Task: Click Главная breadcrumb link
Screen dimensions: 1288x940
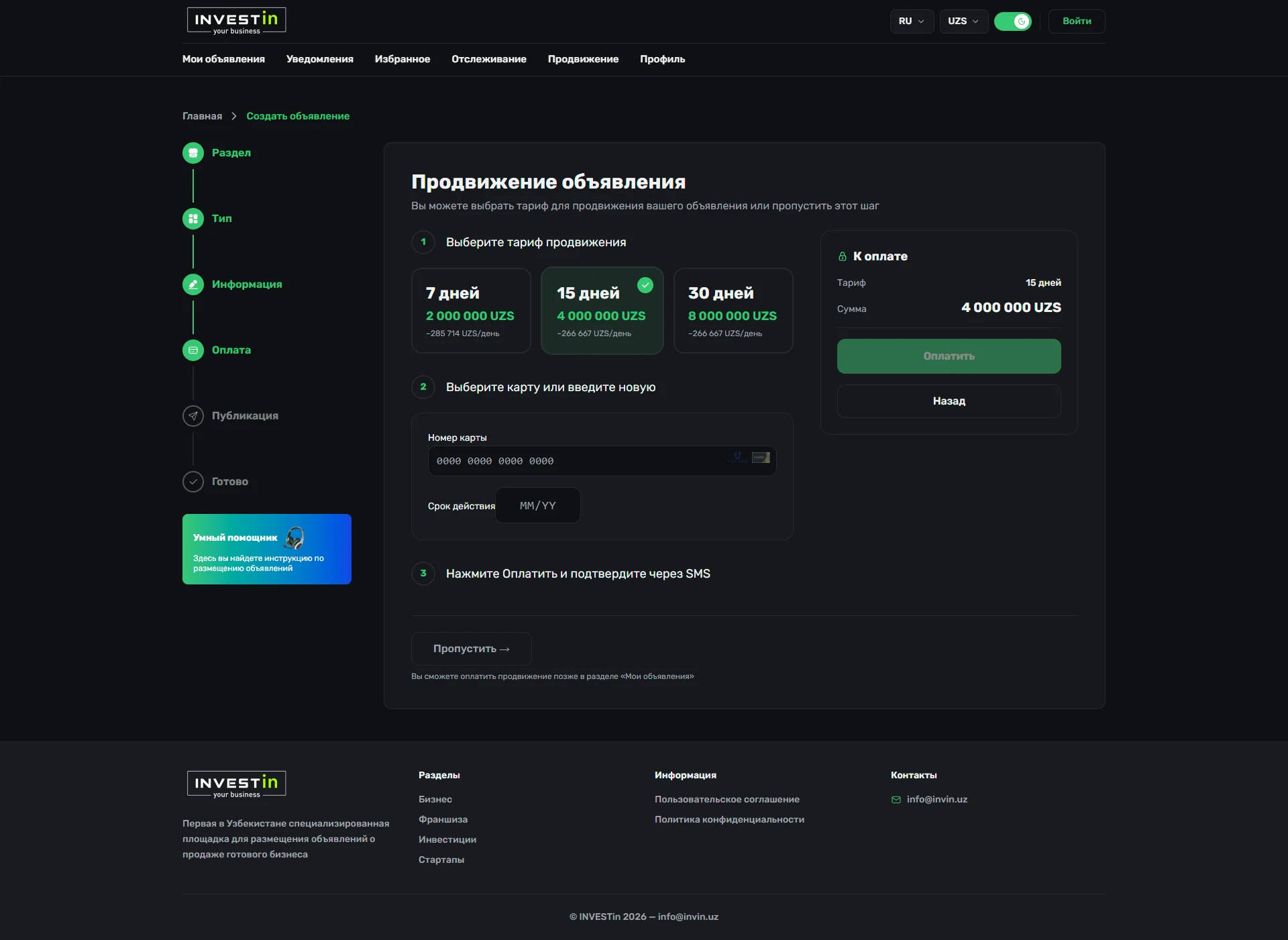Action: click(x=202, y=116)
